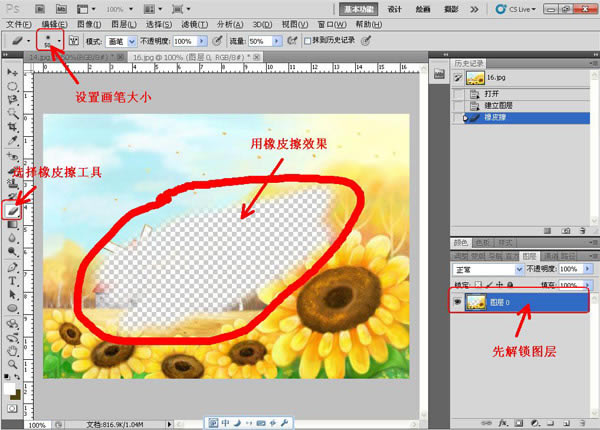Viewport: 600px width, 430px height.
Task: Open layer opacity arrow in Layers panel
Action: (588, 269)
